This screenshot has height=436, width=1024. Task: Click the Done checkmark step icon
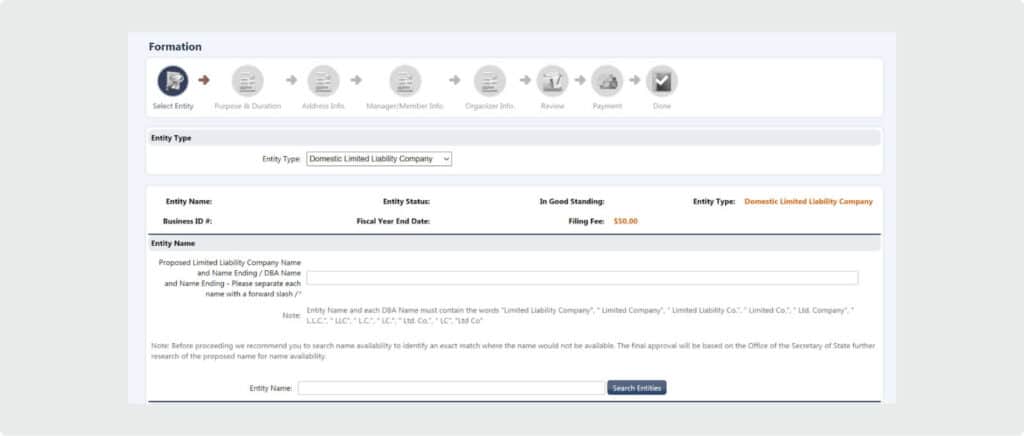point(662,81)
